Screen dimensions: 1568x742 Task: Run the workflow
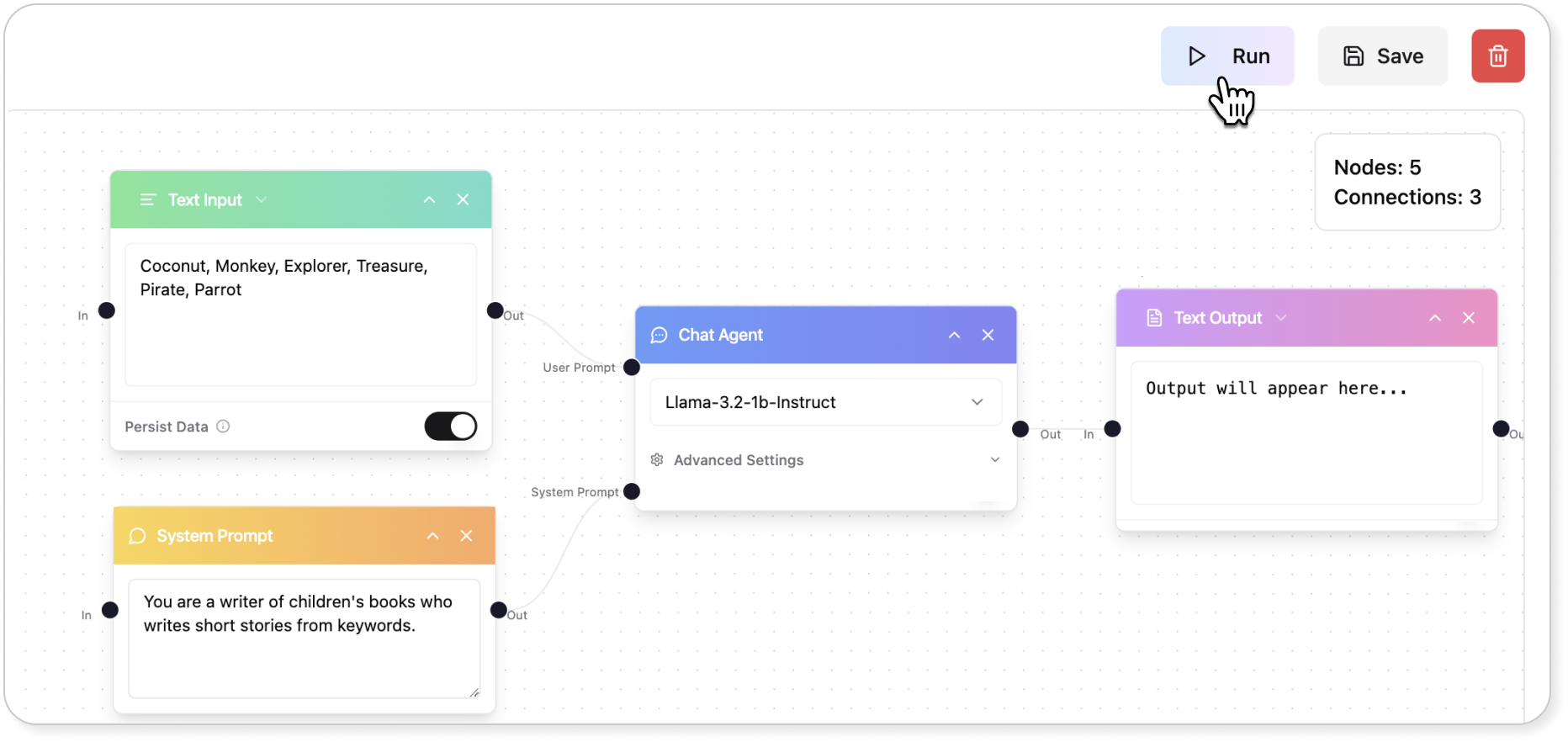[1227, 56]
